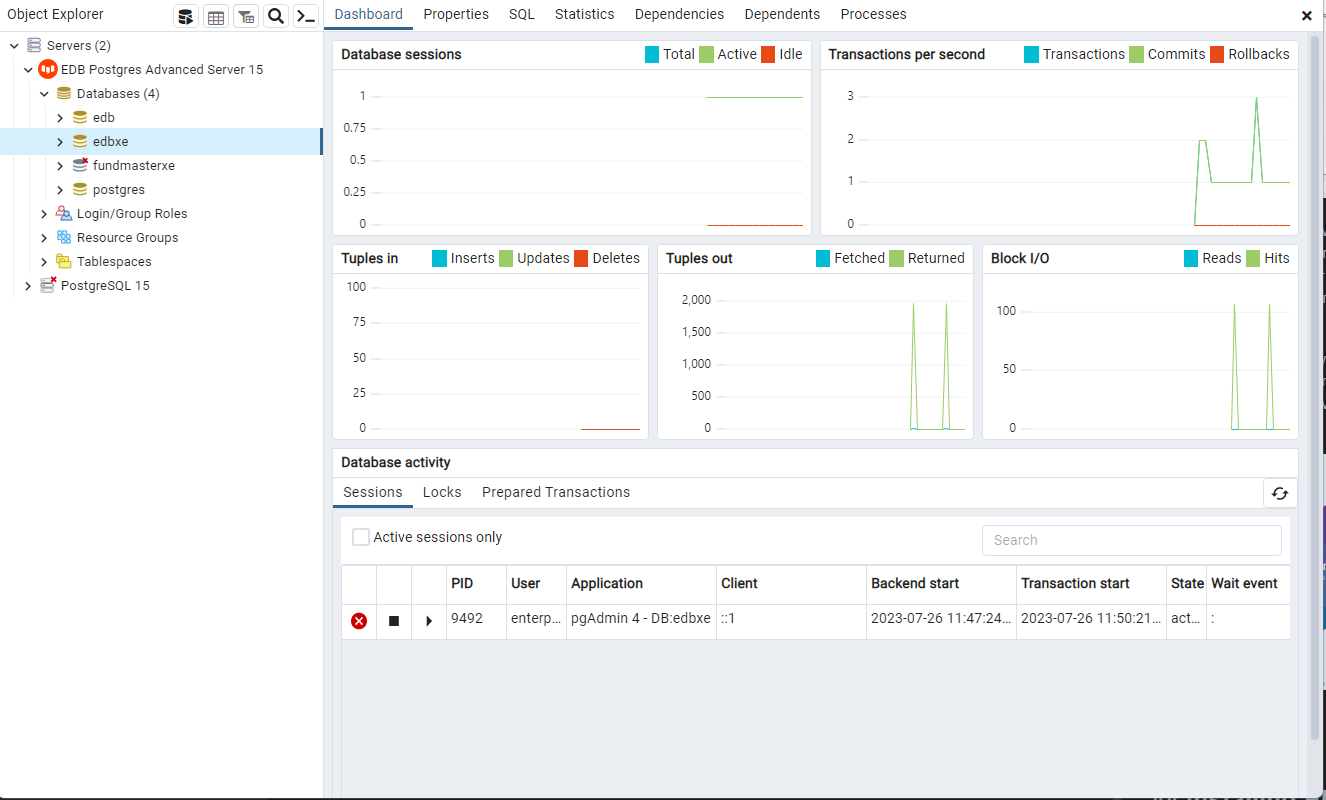Cancel active query using black square icon
This screenshot has width=1326, height=800.
coord(394,621)
